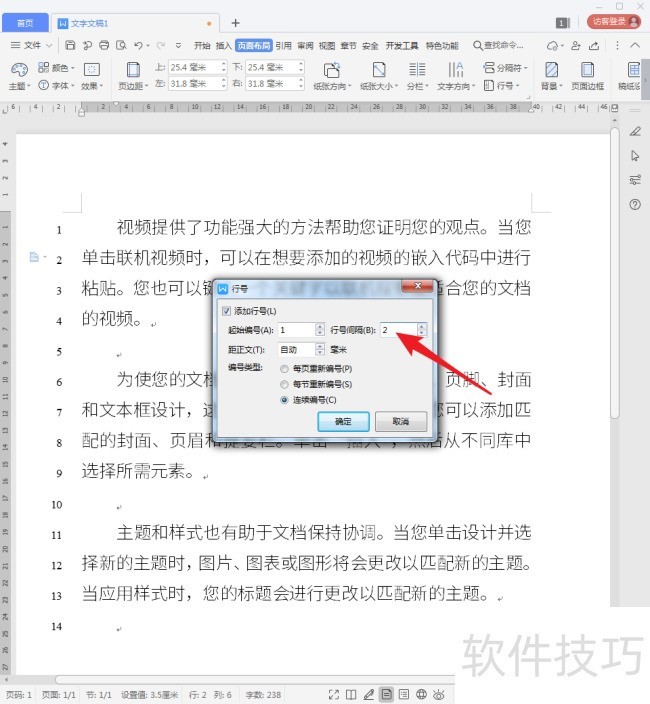Switch to web layout in status bar

coord(421,694)
